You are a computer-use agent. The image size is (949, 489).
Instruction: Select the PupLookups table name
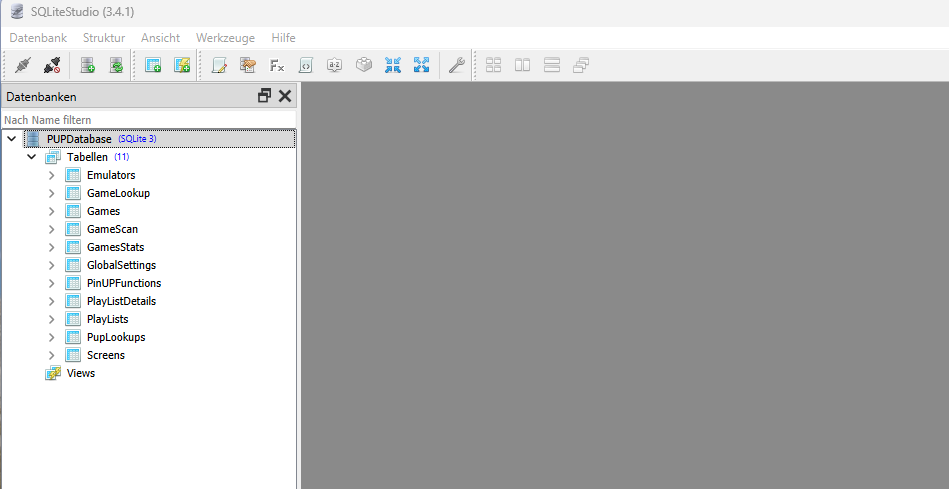coord(116,337)
